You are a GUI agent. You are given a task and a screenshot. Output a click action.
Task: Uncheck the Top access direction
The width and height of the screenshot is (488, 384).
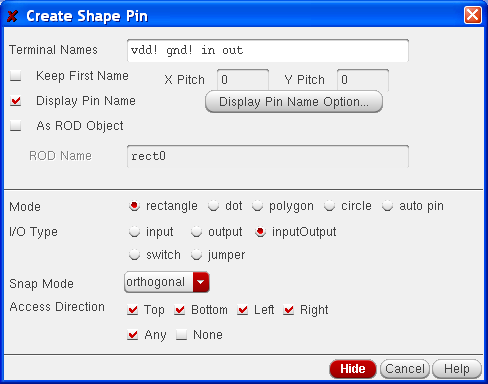(133, 310)
